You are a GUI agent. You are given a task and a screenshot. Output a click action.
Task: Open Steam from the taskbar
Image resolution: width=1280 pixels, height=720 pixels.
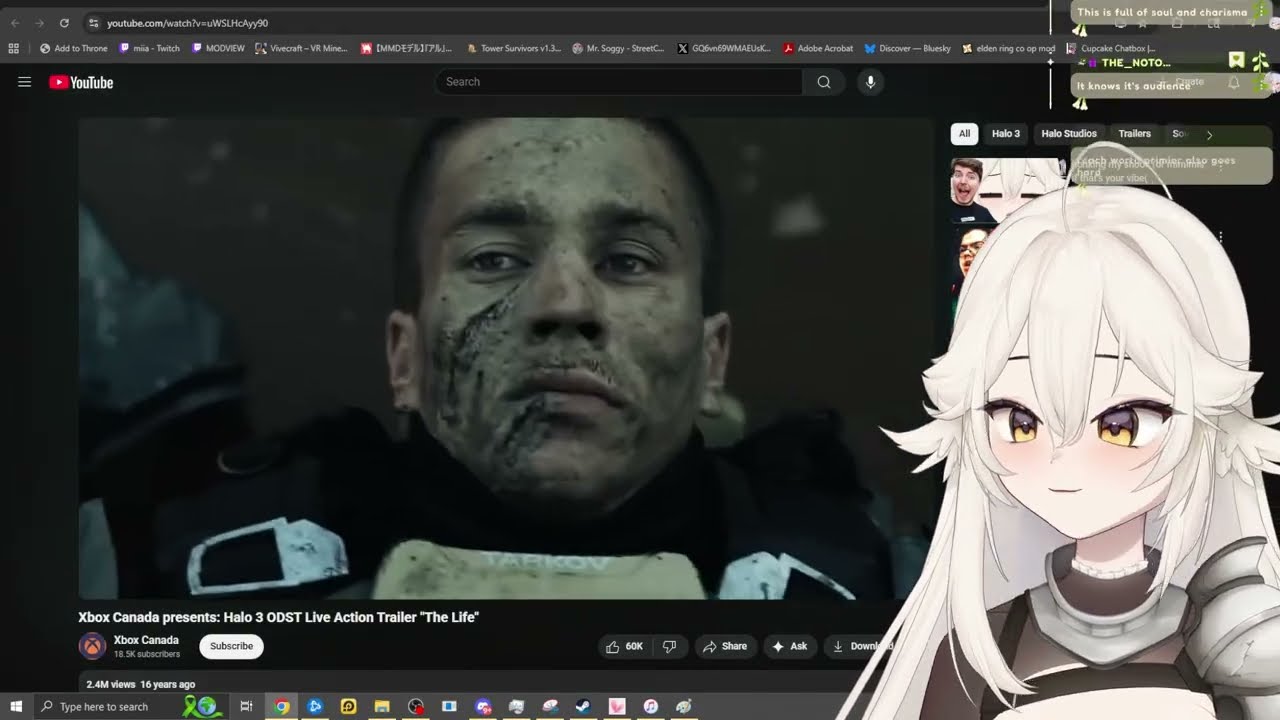582,706
